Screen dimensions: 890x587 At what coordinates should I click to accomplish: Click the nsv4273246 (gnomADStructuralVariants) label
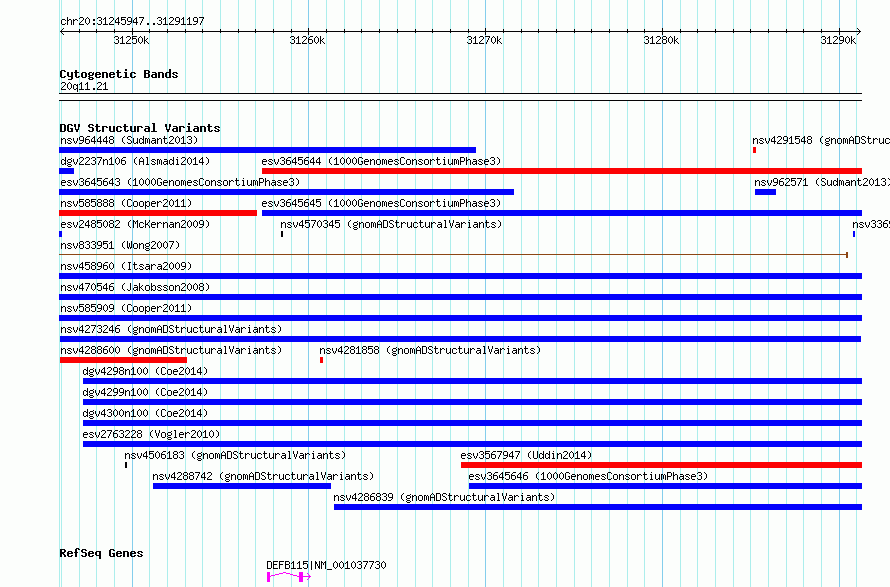tap(171, 329)
